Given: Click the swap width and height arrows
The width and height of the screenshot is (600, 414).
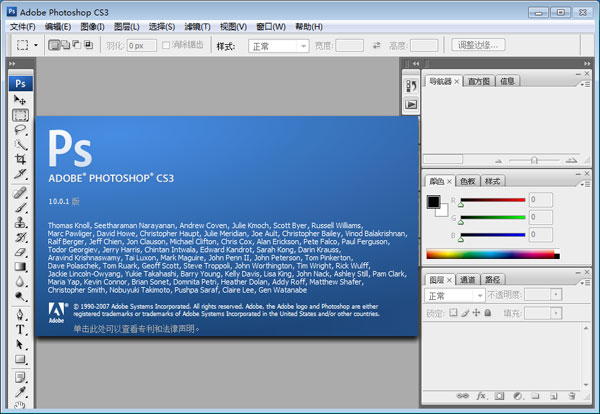Looking at the screenshot, I should point(376,45).
